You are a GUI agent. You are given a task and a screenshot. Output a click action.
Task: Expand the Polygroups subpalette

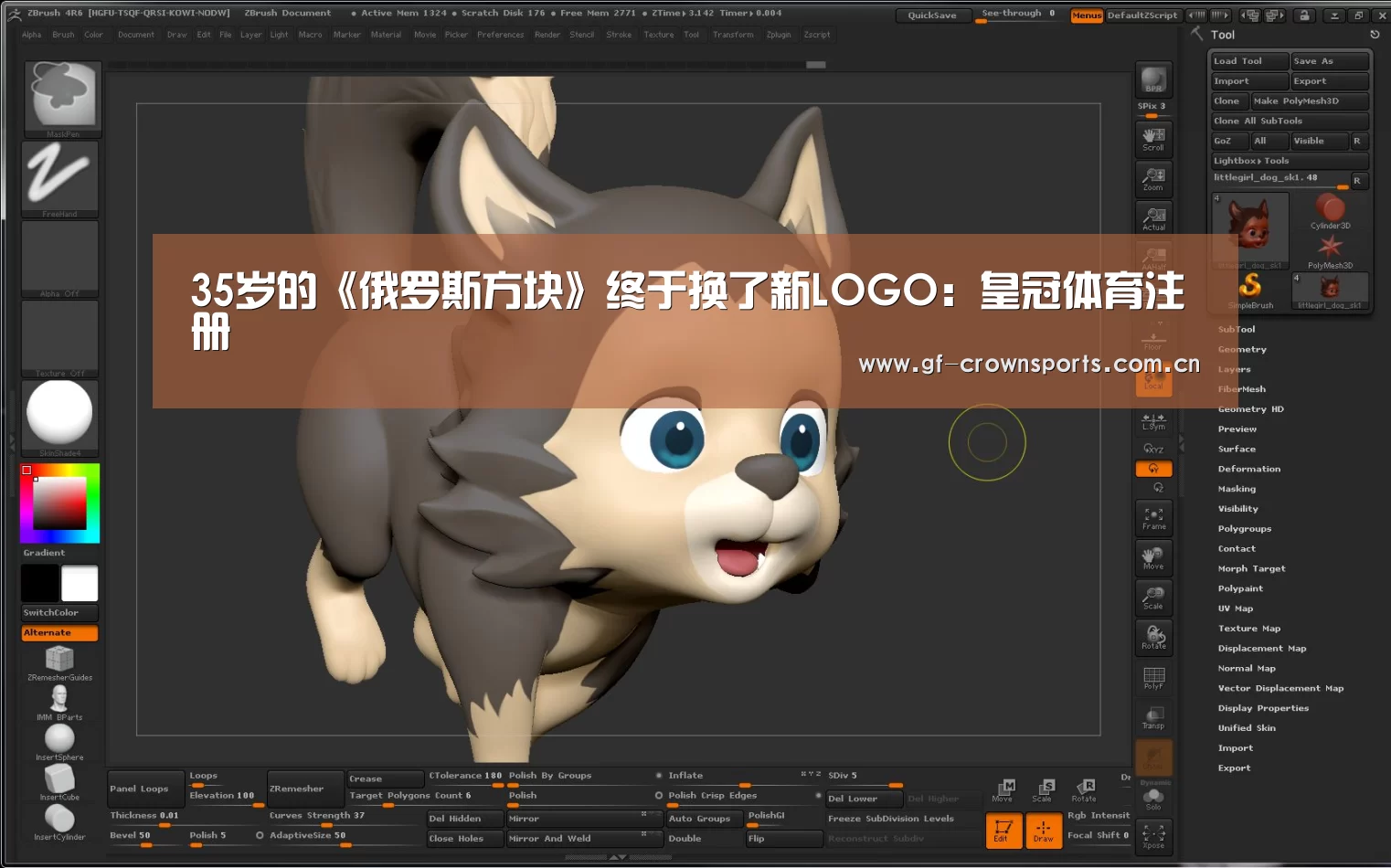tap(1245, 529)
